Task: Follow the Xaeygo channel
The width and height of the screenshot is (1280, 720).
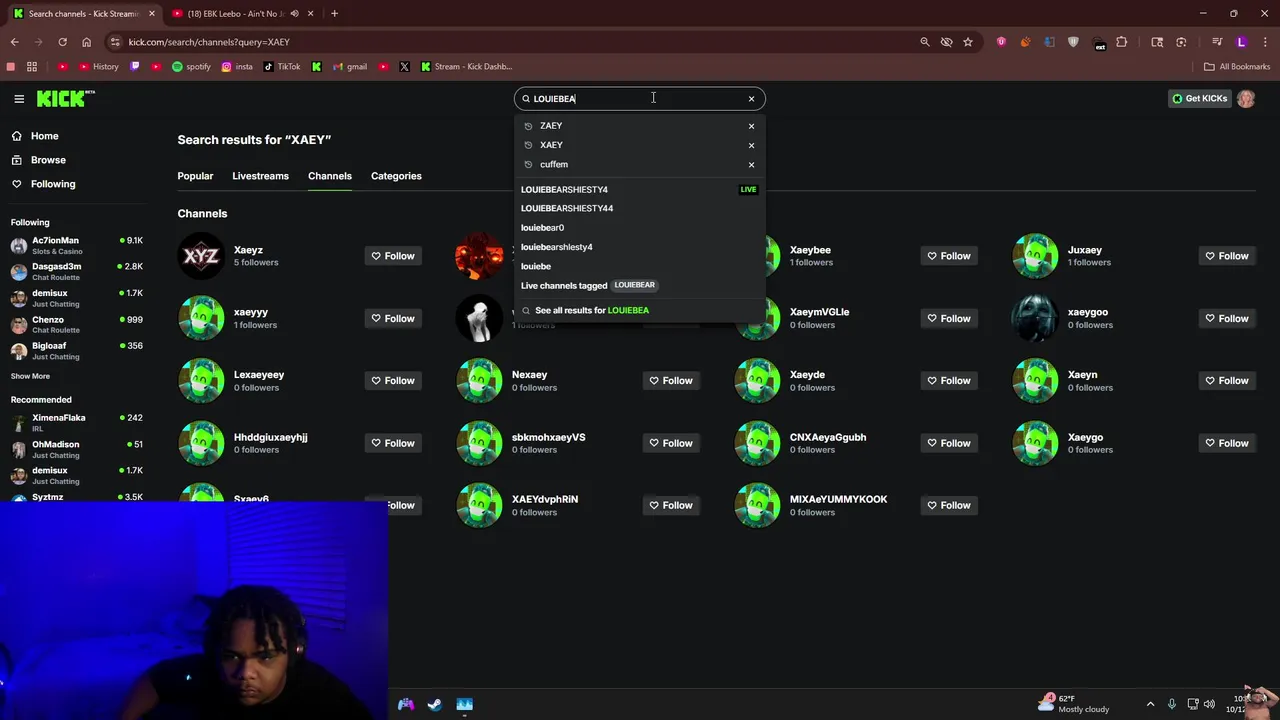Action: point(1227,443)
